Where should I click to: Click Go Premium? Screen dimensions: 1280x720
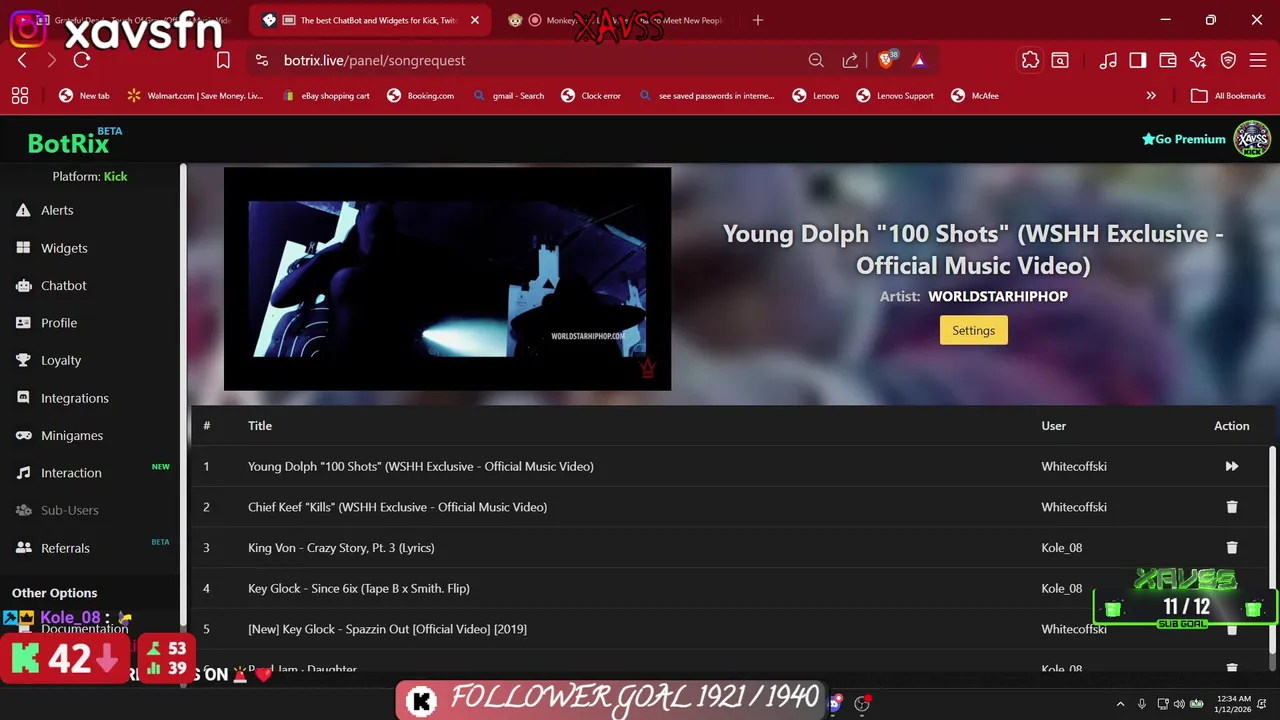1183,139
